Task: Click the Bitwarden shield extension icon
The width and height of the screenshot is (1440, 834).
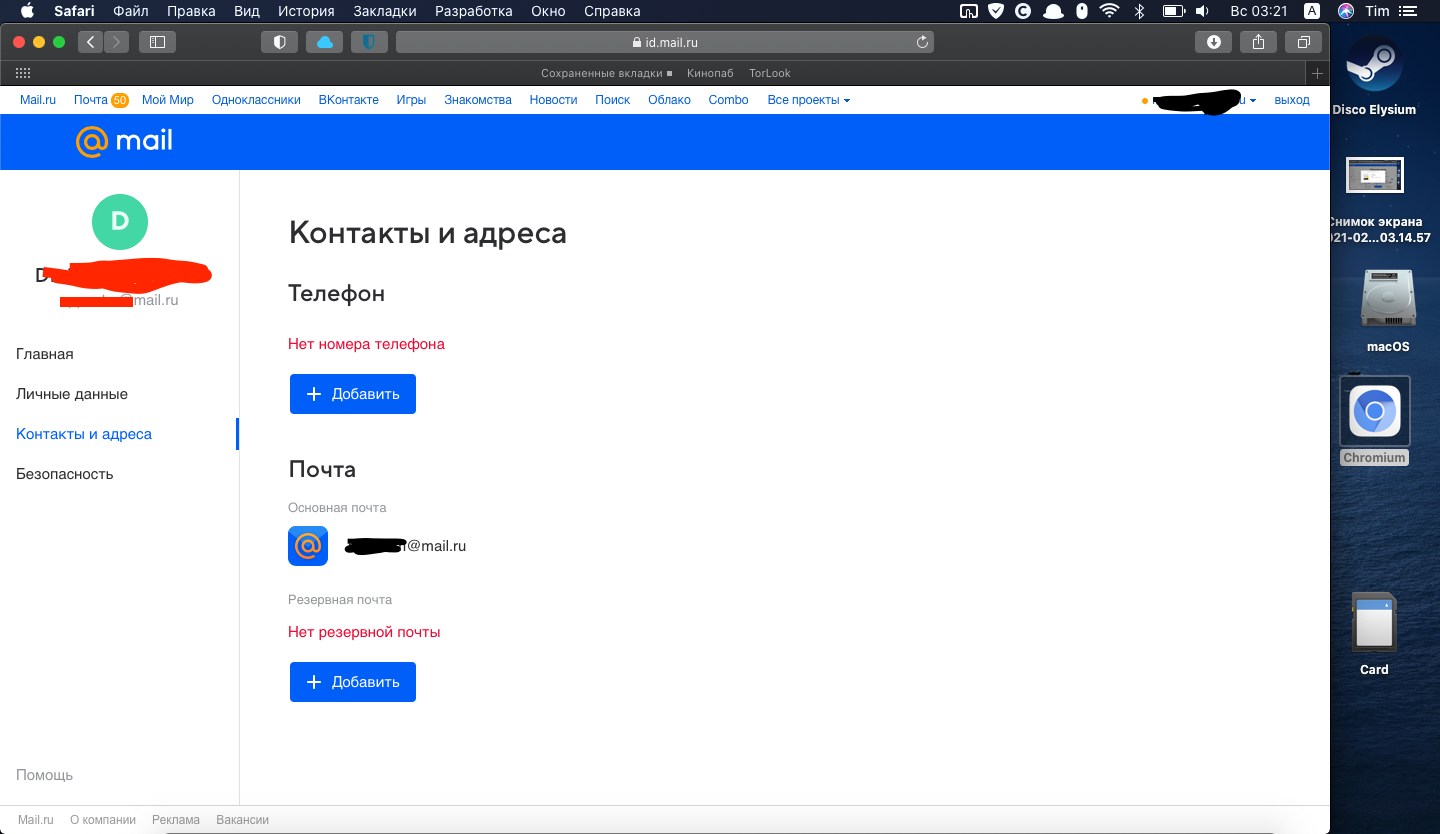Action: [x=368, y=42]
